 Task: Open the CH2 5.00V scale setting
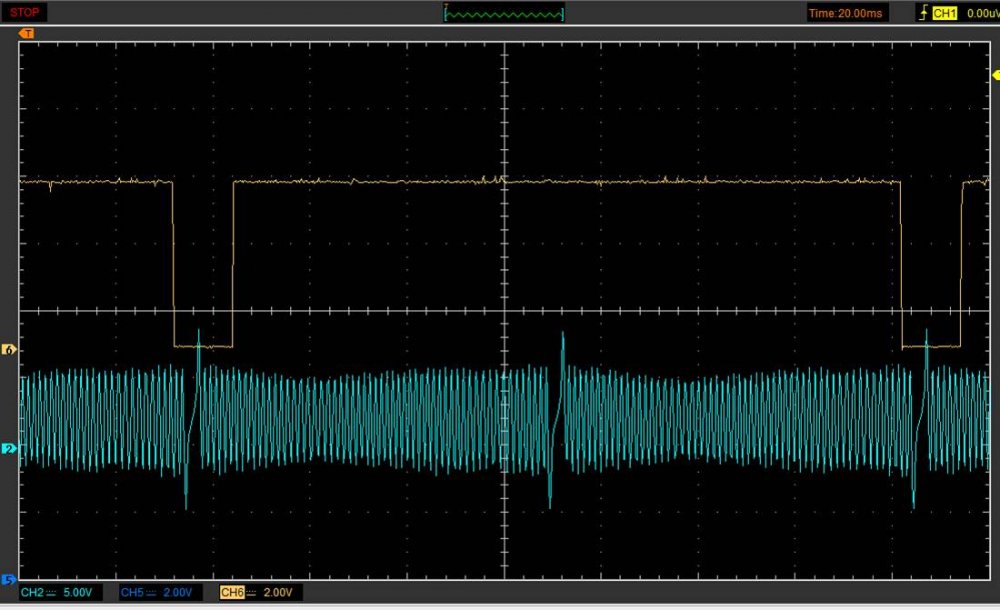[78, 593]
